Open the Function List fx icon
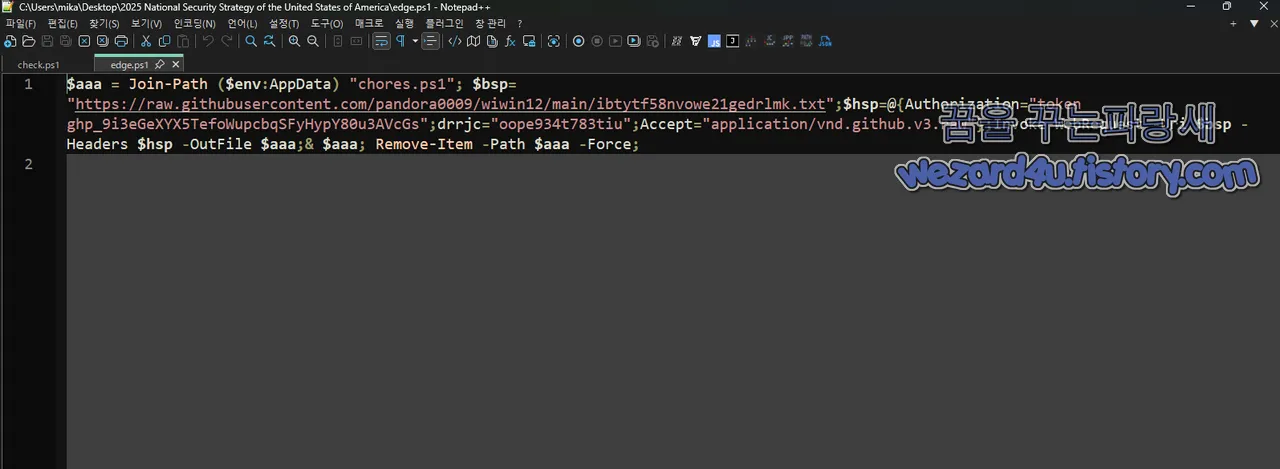1280x469 pixels. tap(510, 41)
